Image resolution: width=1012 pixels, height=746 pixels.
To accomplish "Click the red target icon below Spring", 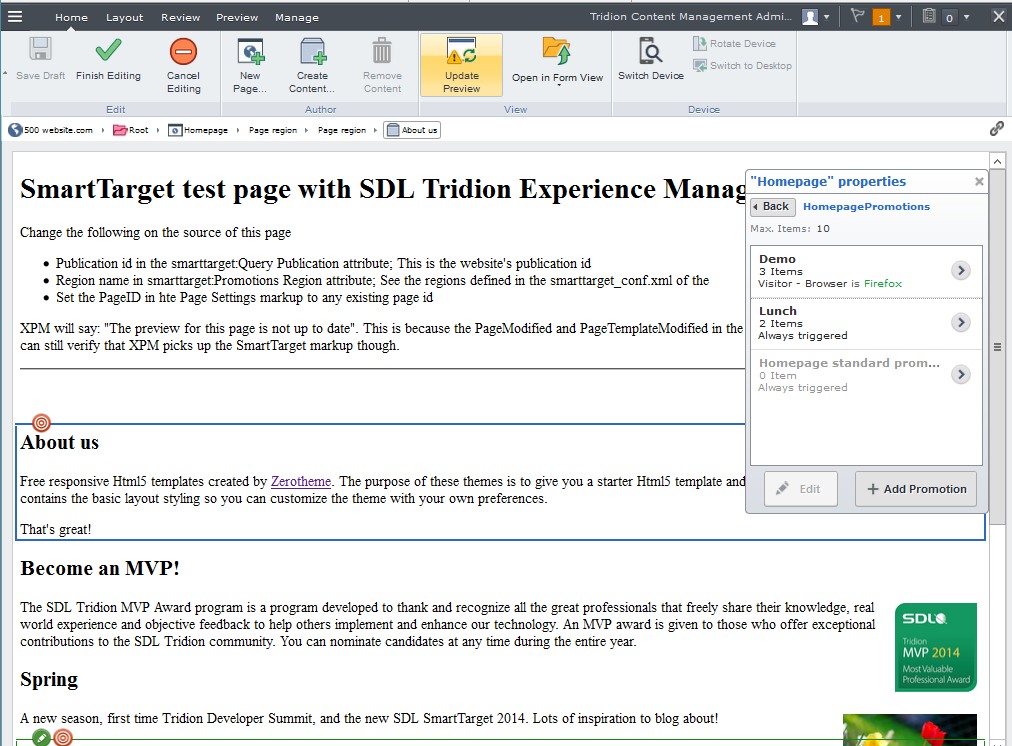I will pos(63,738).
